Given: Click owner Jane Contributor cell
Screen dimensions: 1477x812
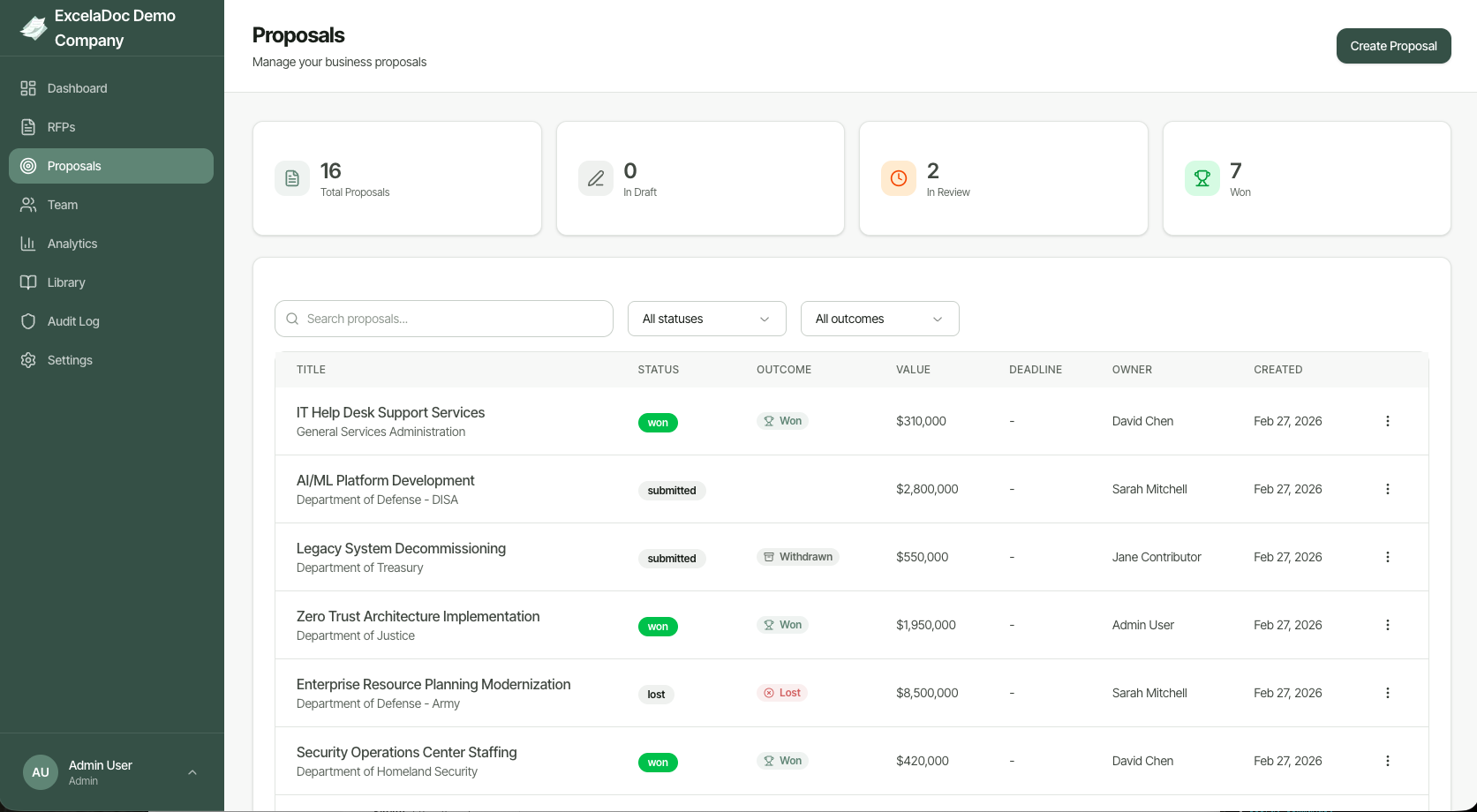Looking at the screenshot, I should (1157, 557).
